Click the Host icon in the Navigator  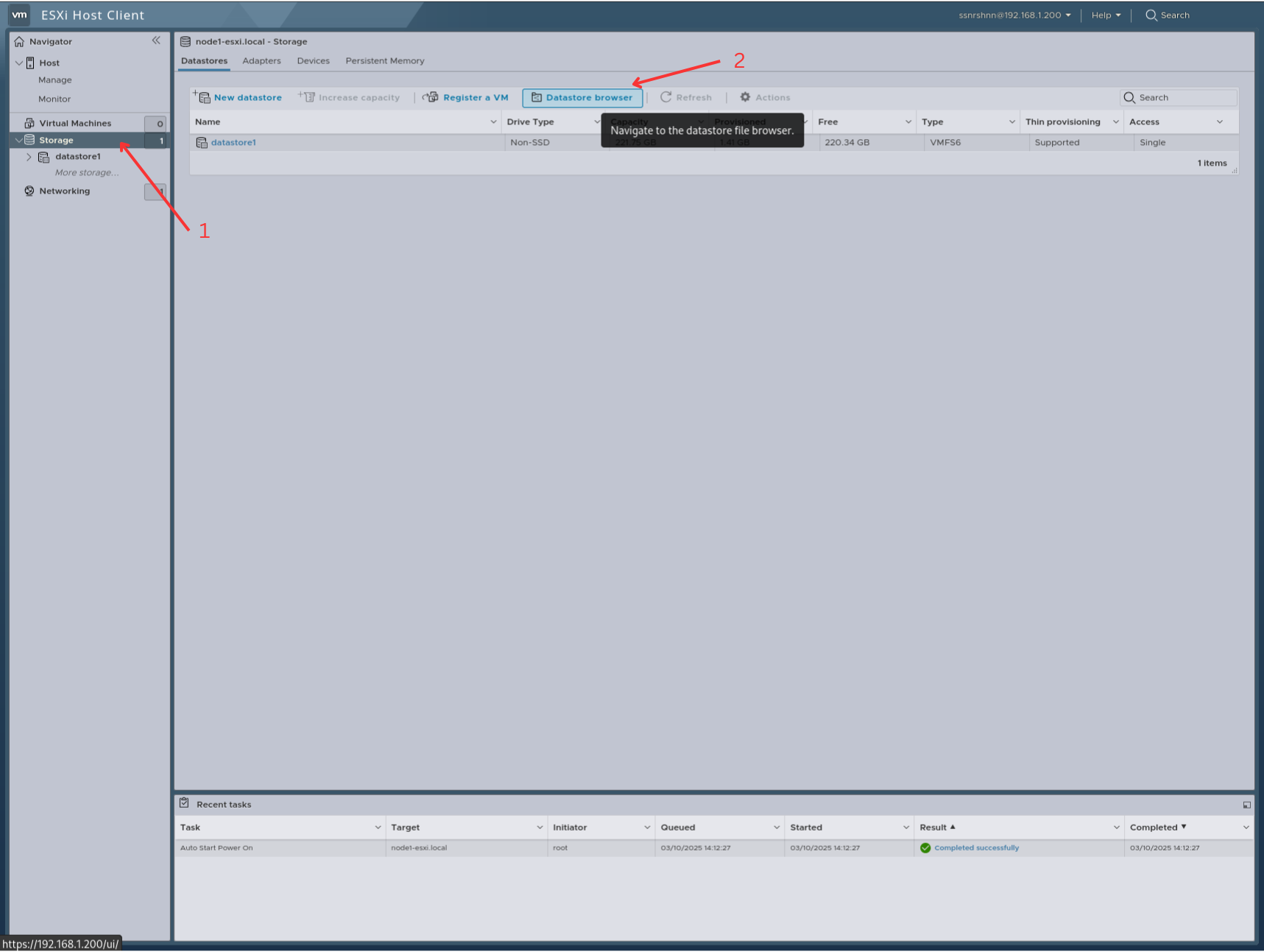click(x=29, y=63)
